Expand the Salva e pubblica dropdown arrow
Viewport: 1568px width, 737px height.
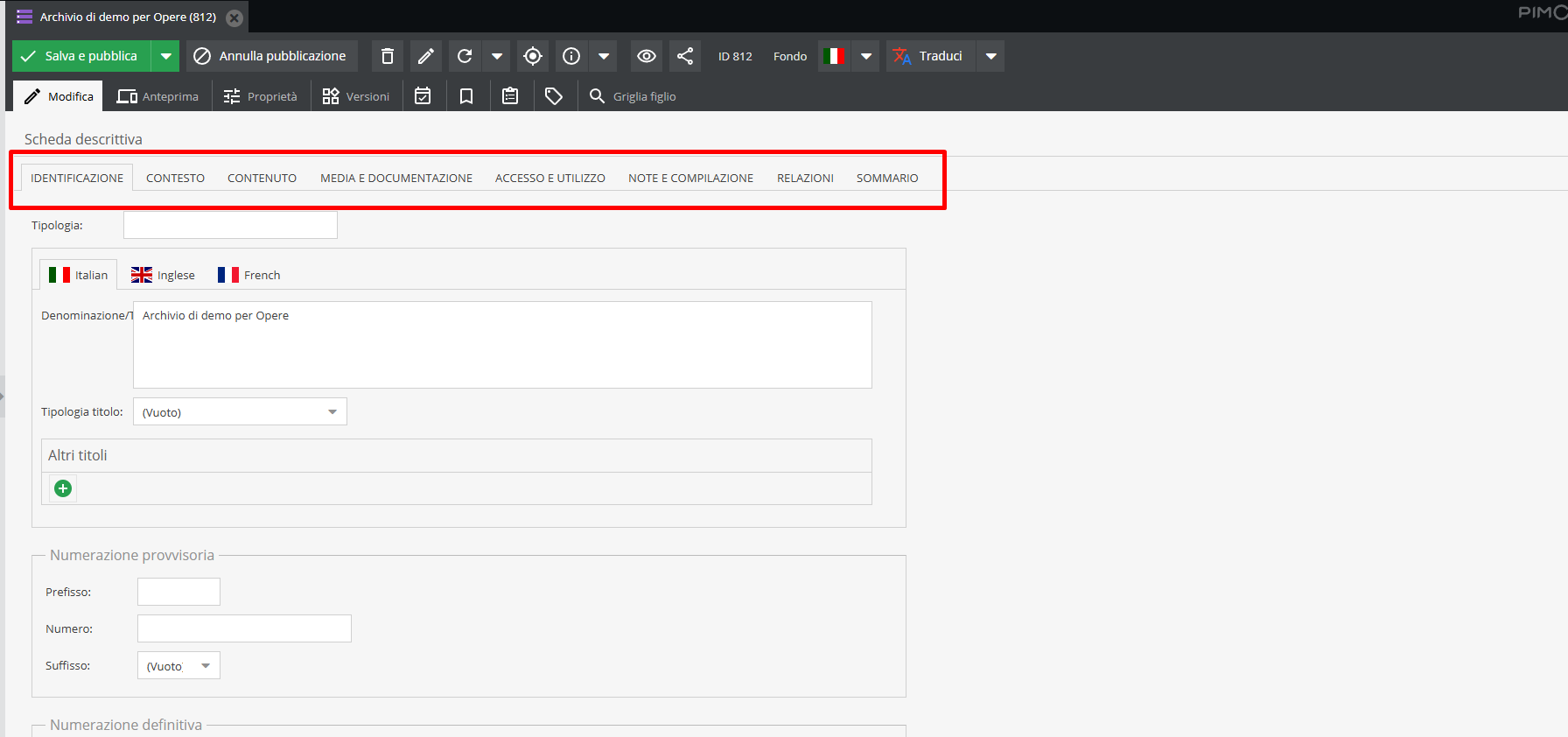[165, 56]
